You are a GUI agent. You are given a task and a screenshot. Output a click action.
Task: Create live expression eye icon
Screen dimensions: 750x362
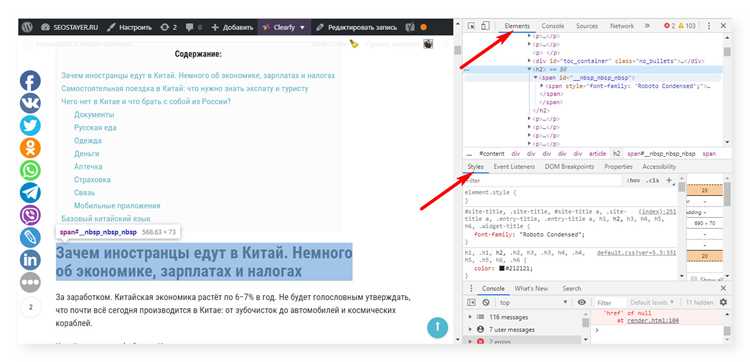[582, 302]
